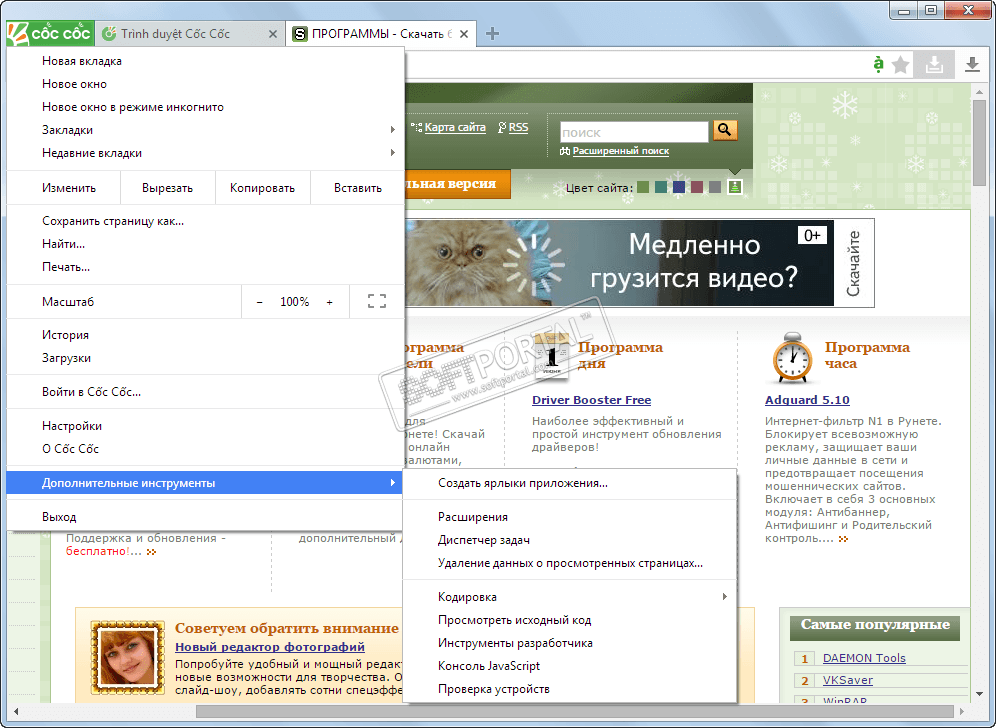Select Просмотреть исходный код
The image size is (996, 728).
coord(570,620)
